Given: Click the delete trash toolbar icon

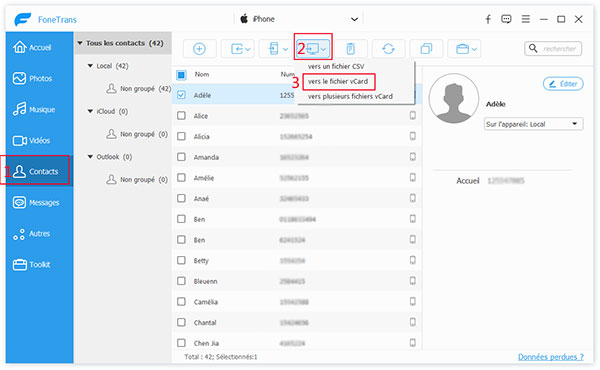Looking at the screenshot, I should point(351,49).
